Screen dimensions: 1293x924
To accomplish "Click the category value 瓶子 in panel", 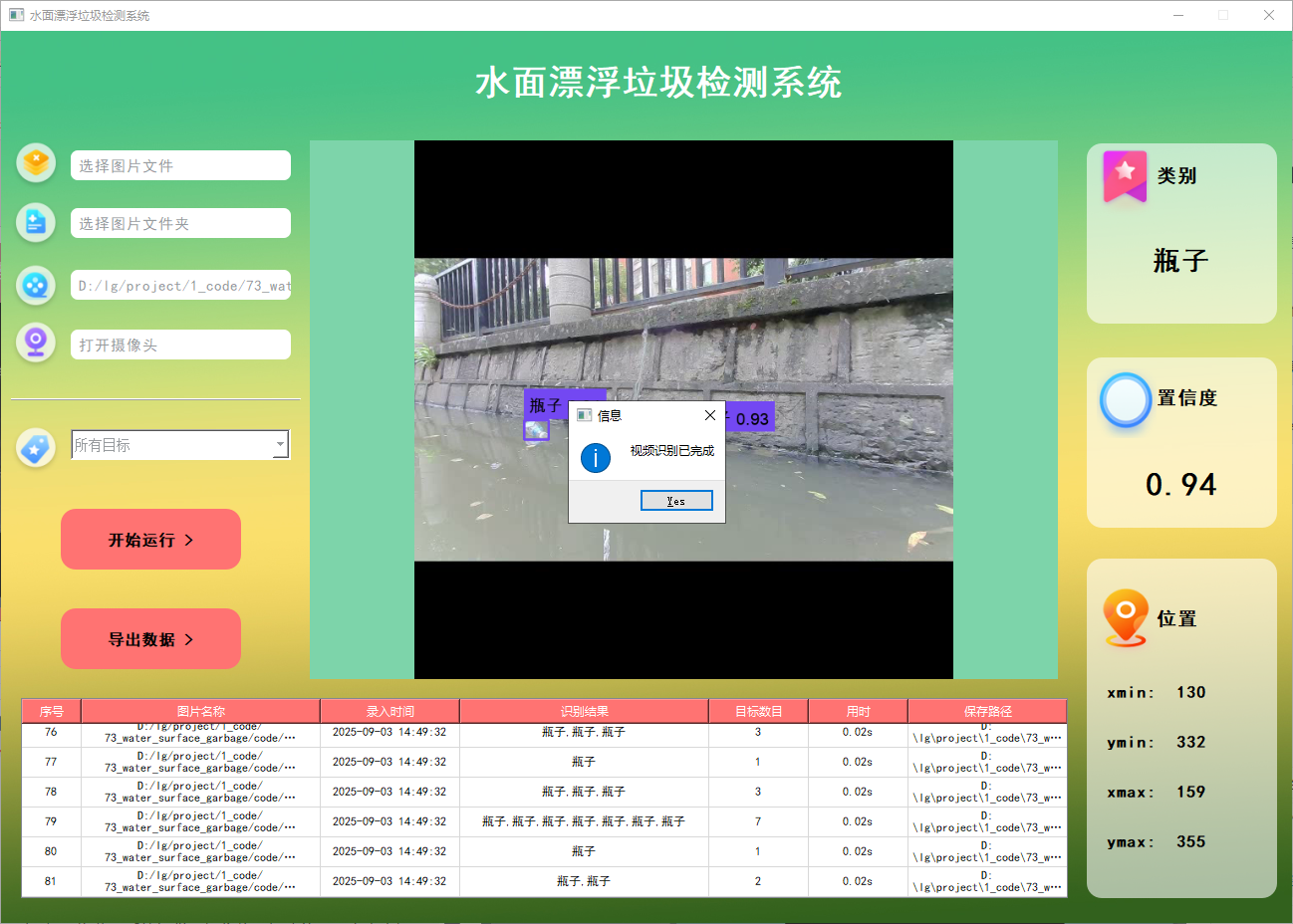I will tap(1181, 261).
